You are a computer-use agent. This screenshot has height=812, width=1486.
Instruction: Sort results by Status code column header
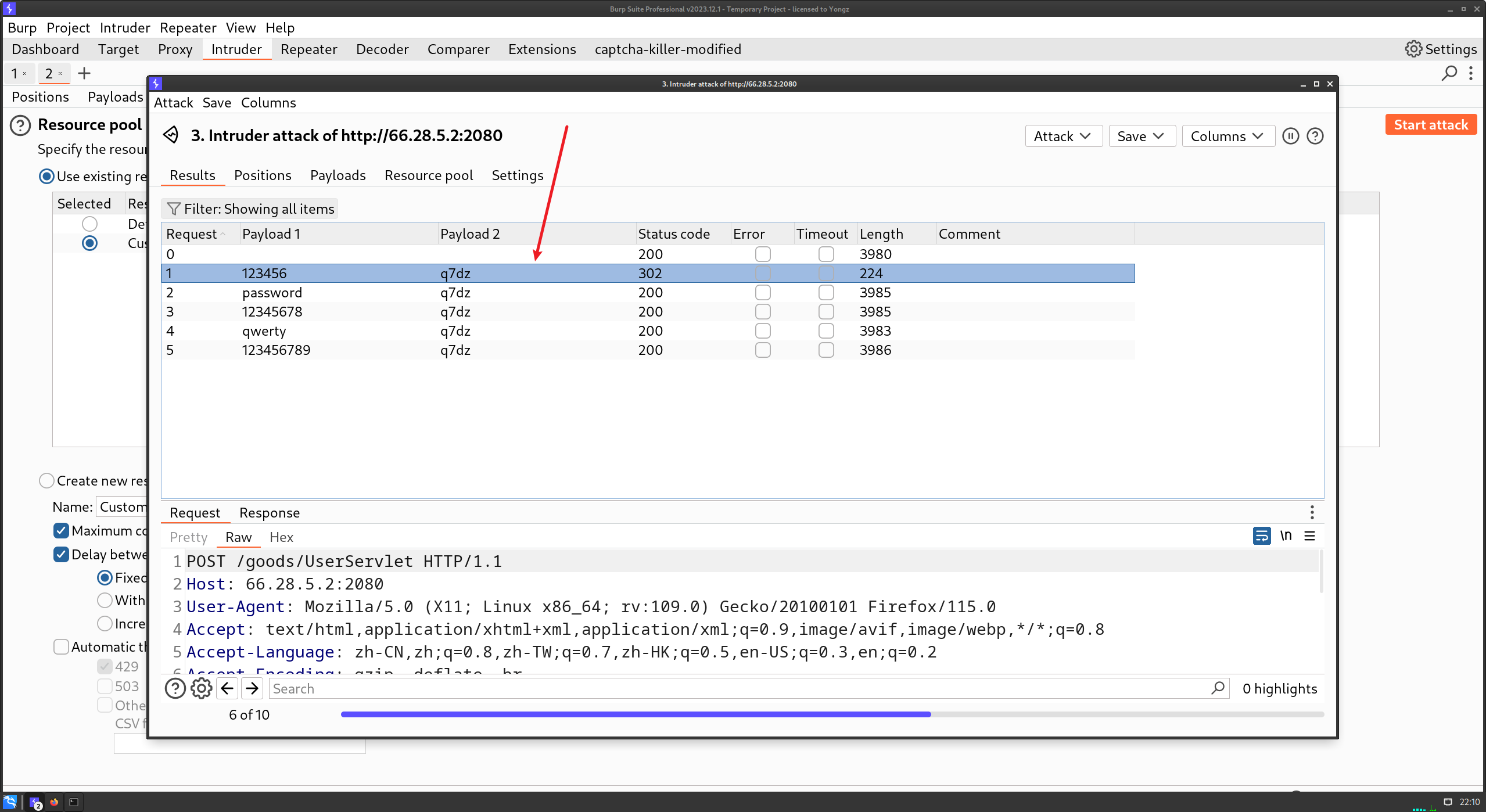[683, 233]
